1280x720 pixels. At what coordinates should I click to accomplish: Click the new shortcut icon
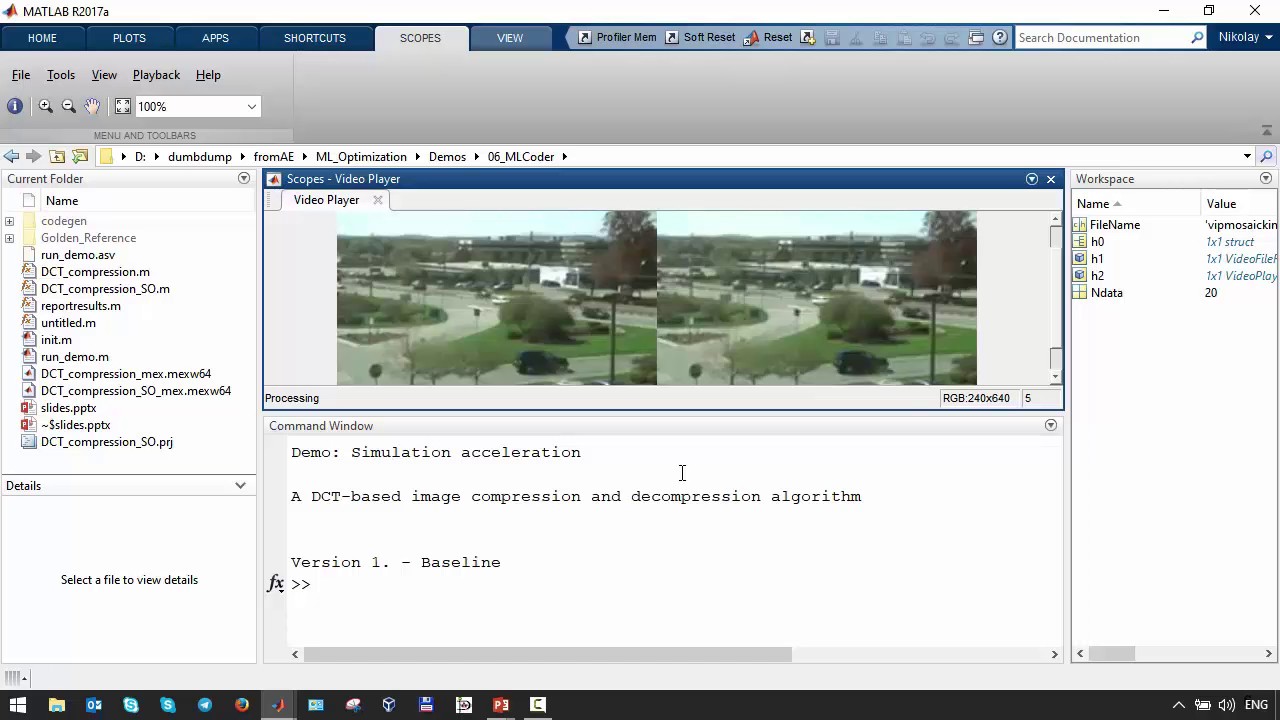[x=808, y=37]
